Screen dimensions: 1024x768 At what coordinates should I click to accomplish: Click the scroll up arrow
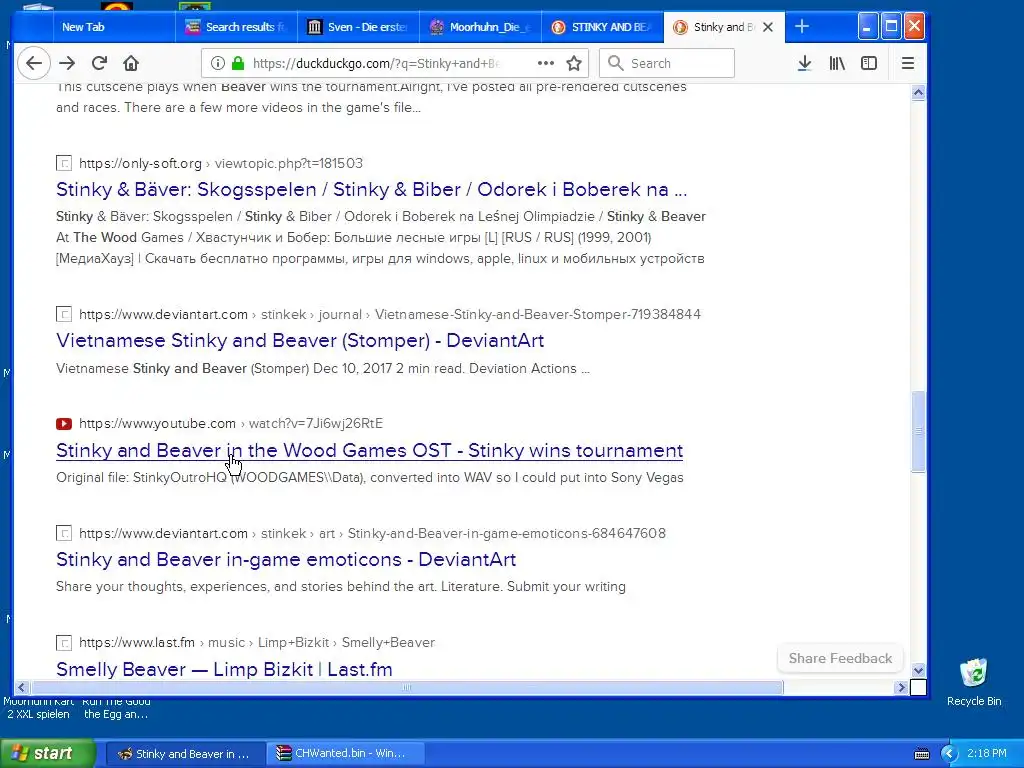tap(918, 93)
